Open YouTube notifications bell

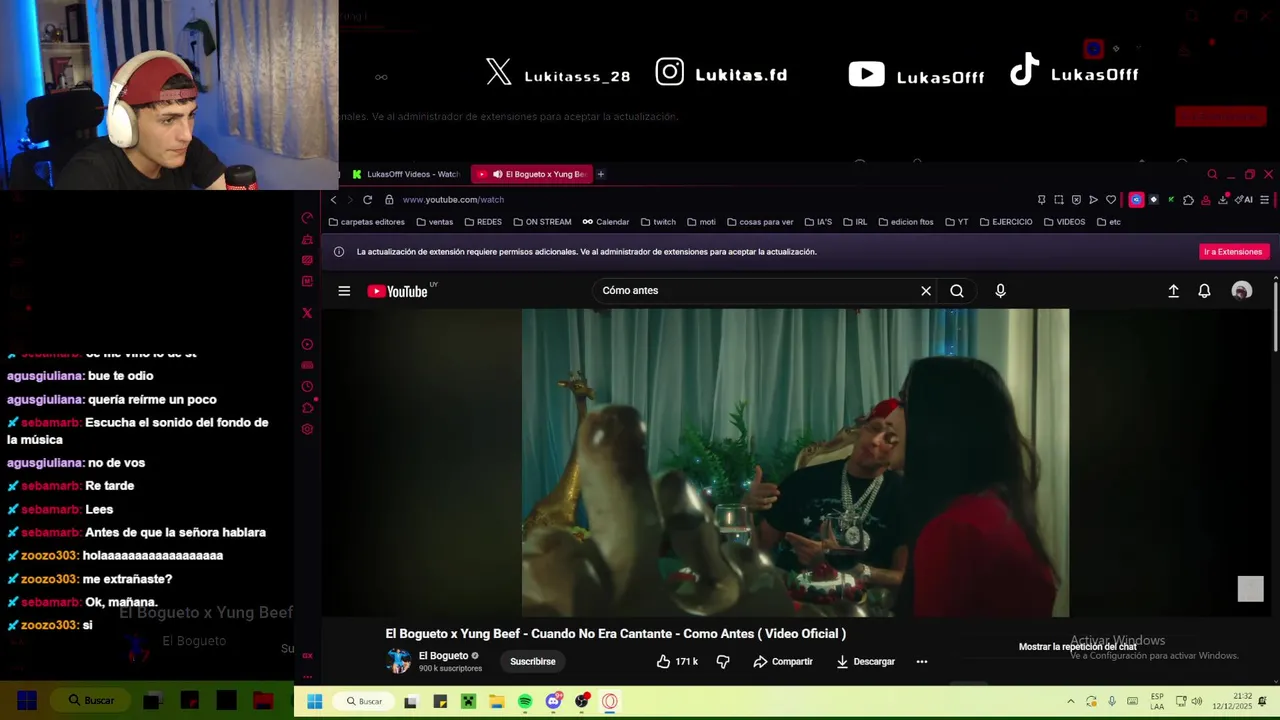[1204, 291]
